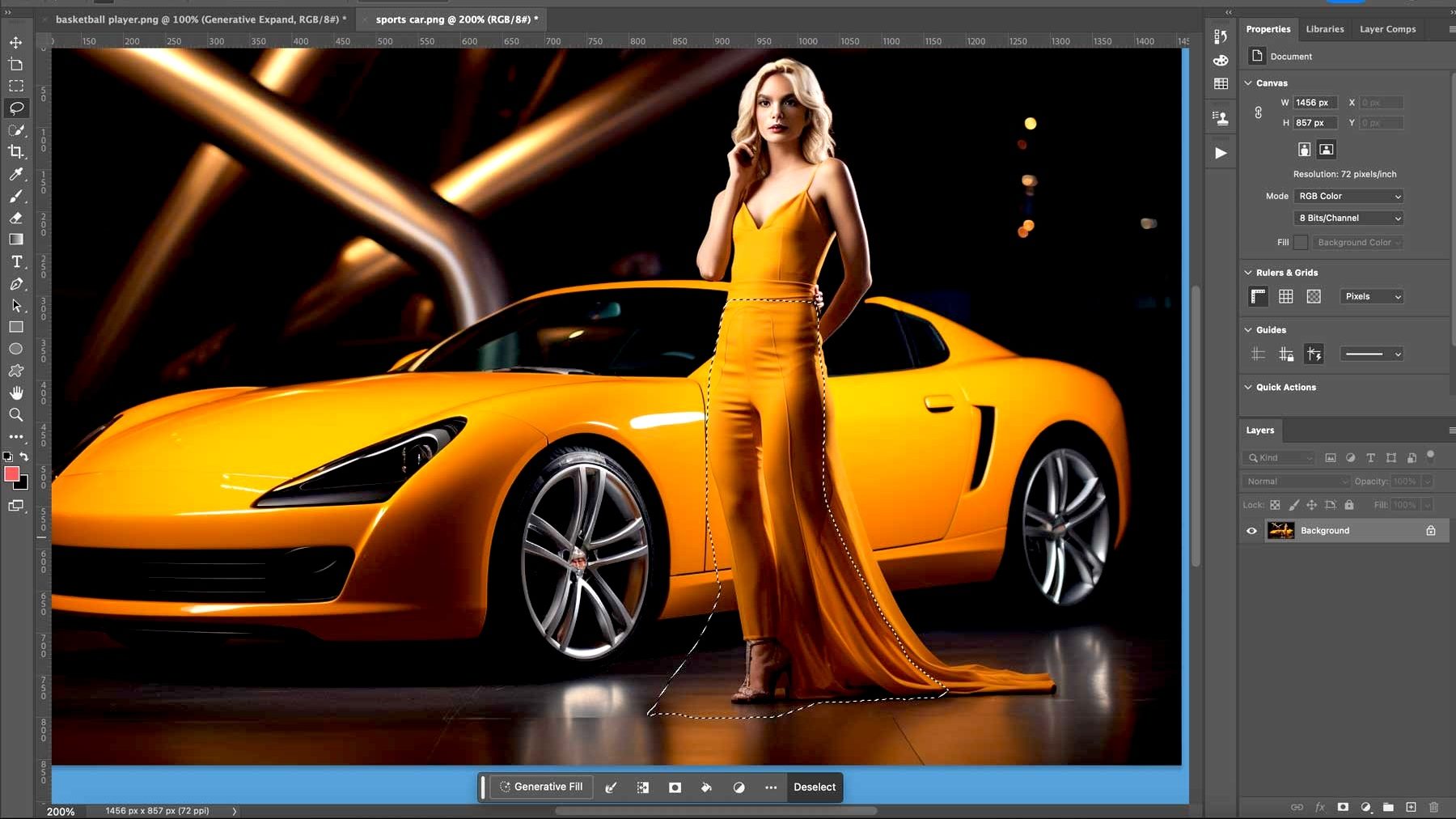The width and height of the screenshot is (1456, 819).
Task: Switch to the Libraries tab
Action: [1325, 28]
